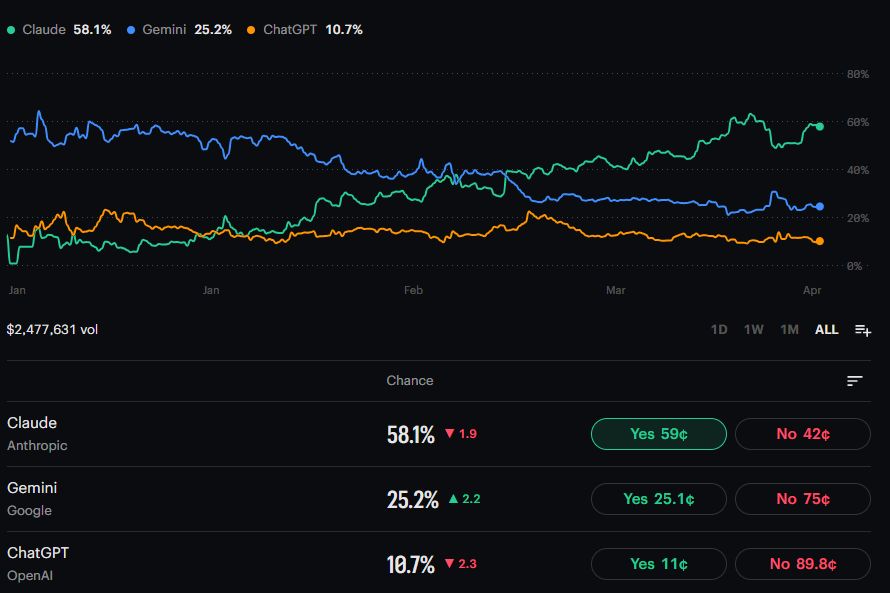The height and width of the screenshot is (593, 890).
Task: Click the green Claude endpoint on chart
Action: (x=820, y=127)
